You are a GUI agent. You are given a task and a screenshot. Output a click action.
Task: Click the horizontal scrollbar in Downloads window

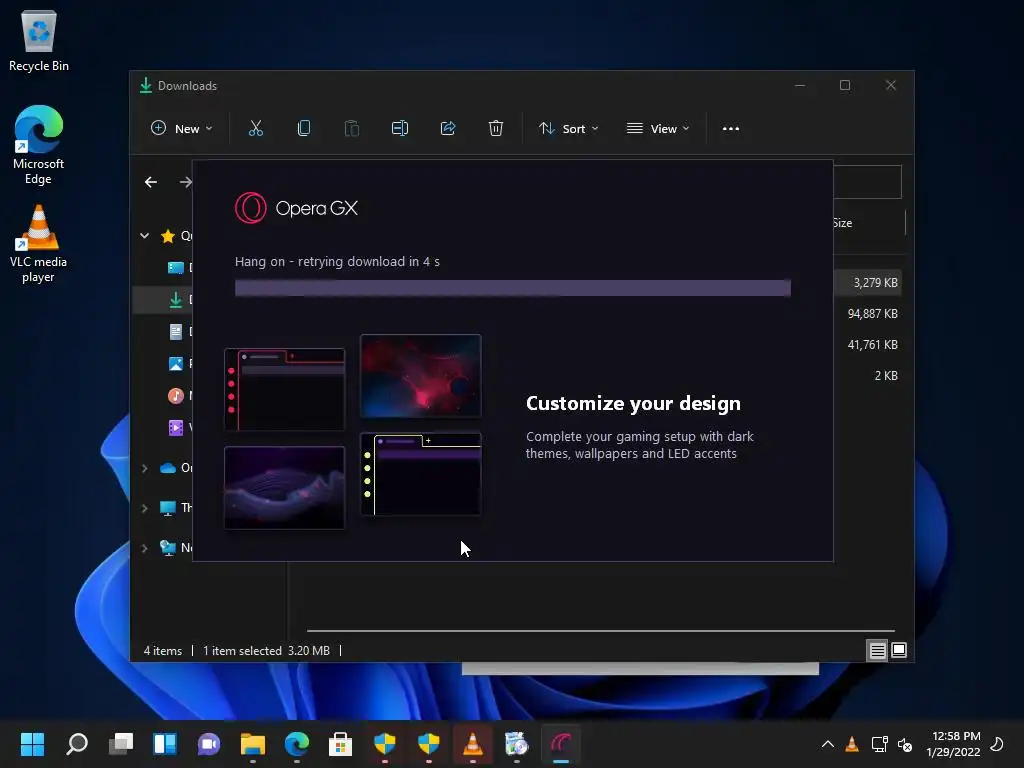600,631
